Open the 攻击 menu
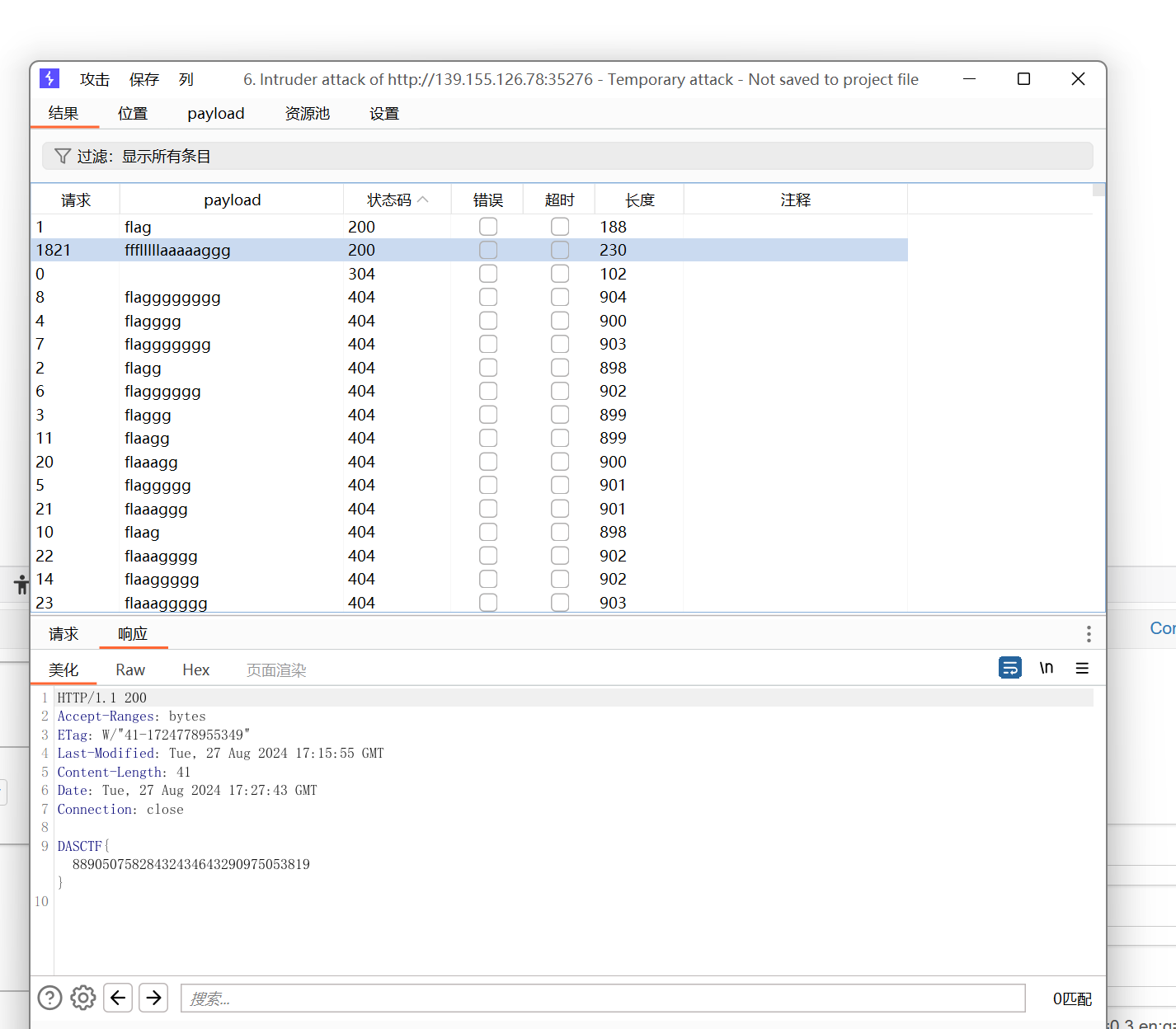The image size is (1176, 1029). tap(95, 79)
